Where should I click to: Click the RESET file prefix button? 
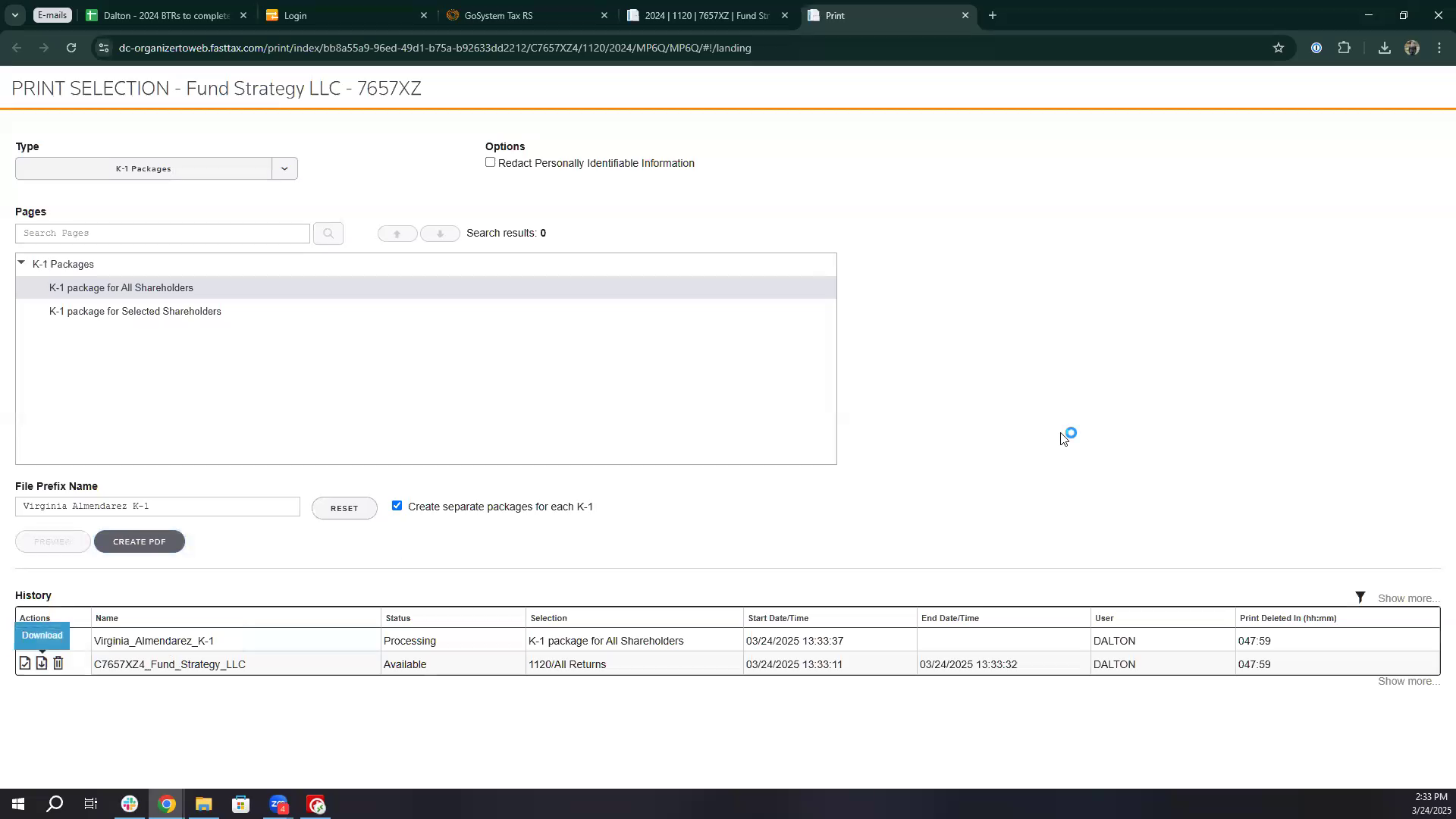click(x=344, y=508)
